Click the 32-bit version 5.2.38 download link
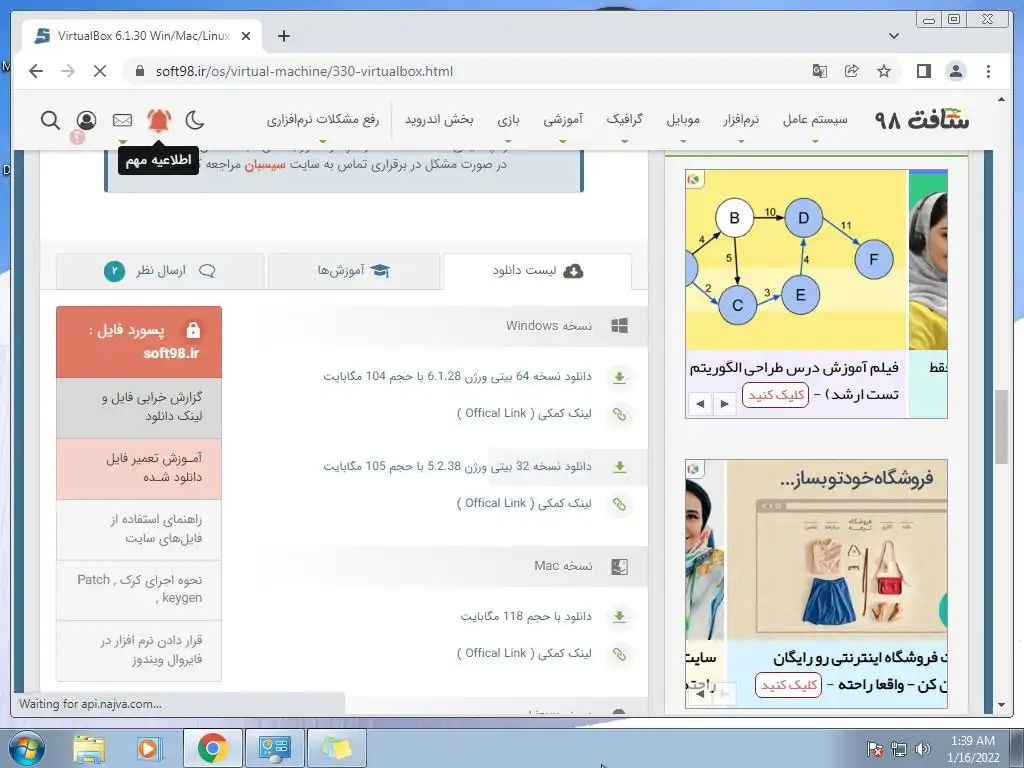 coord(457,467)
